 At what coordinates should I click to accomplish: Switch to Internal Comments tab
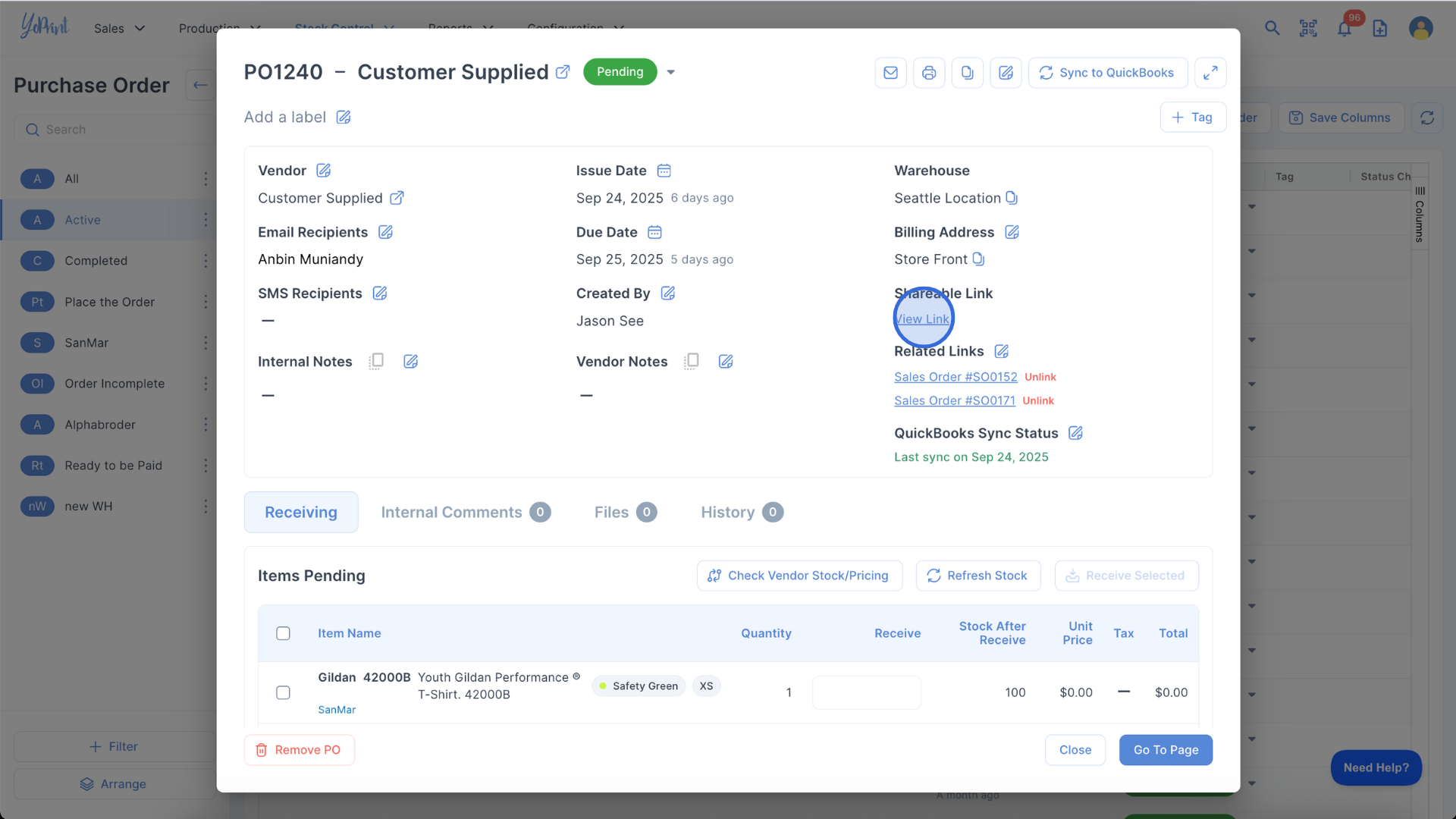pos(465,513)
